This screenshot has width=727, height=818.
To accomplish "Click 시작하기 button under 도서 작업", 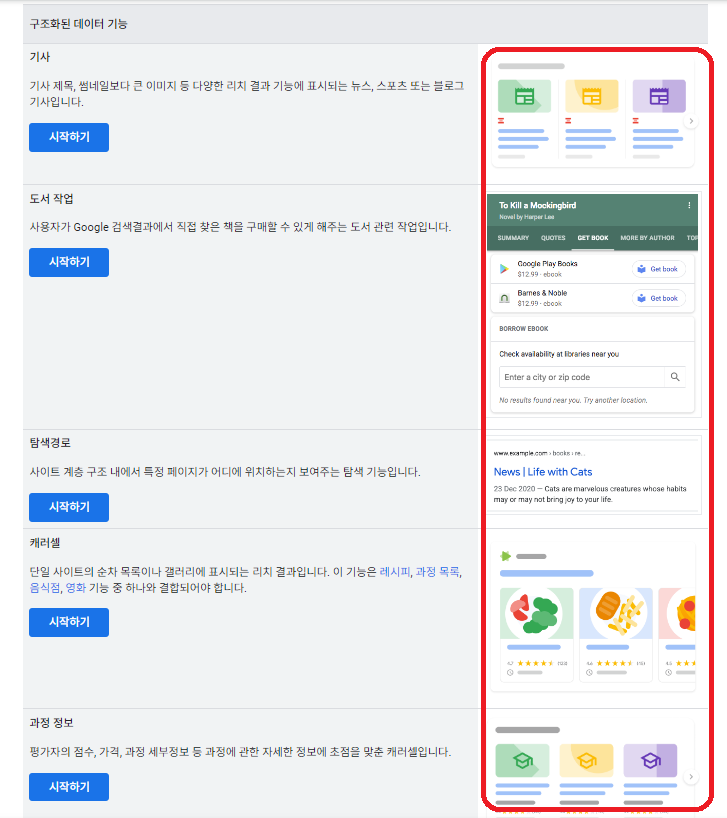I will (69, 262).
